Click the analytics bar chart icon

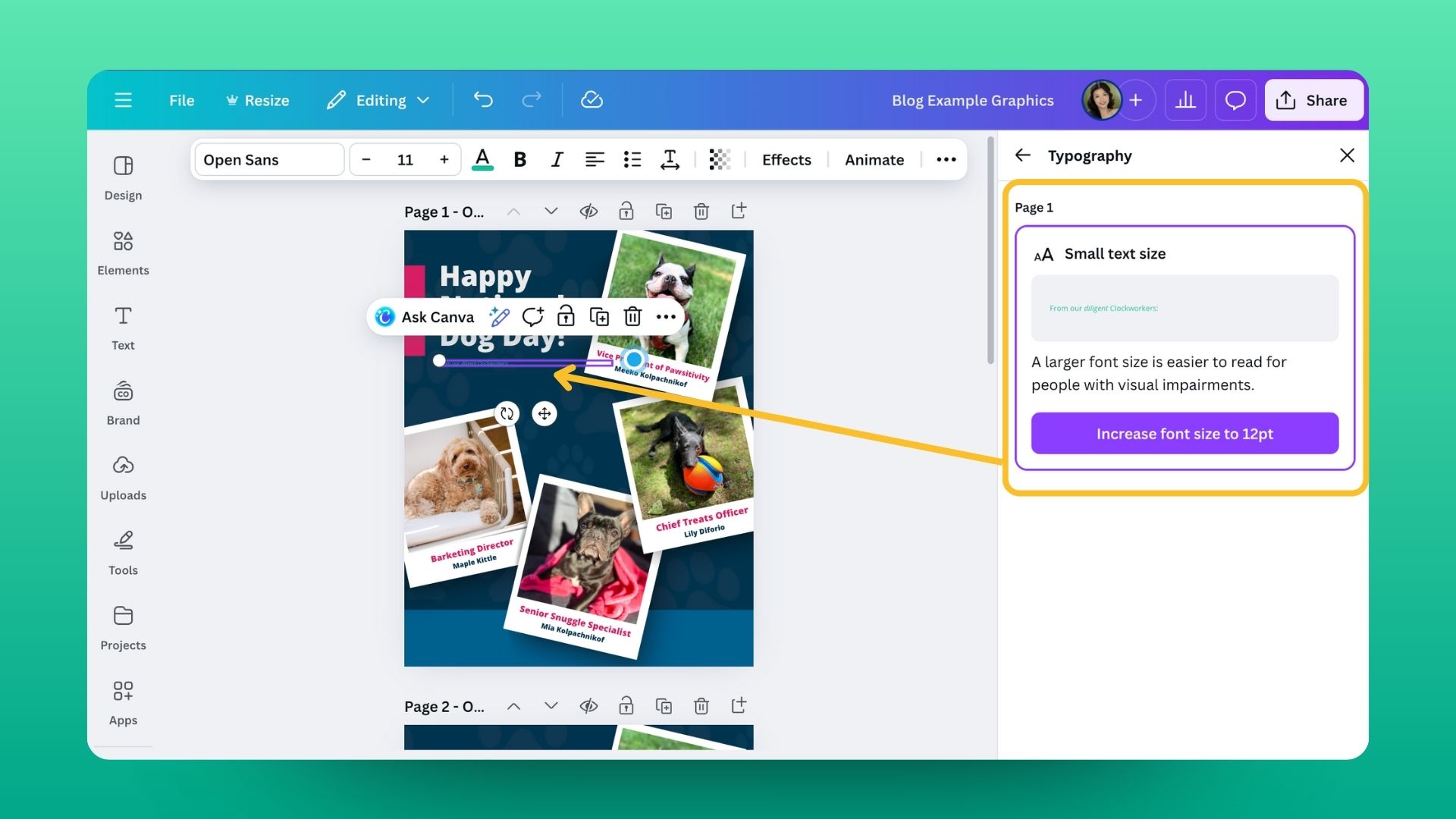(1185, 100)
